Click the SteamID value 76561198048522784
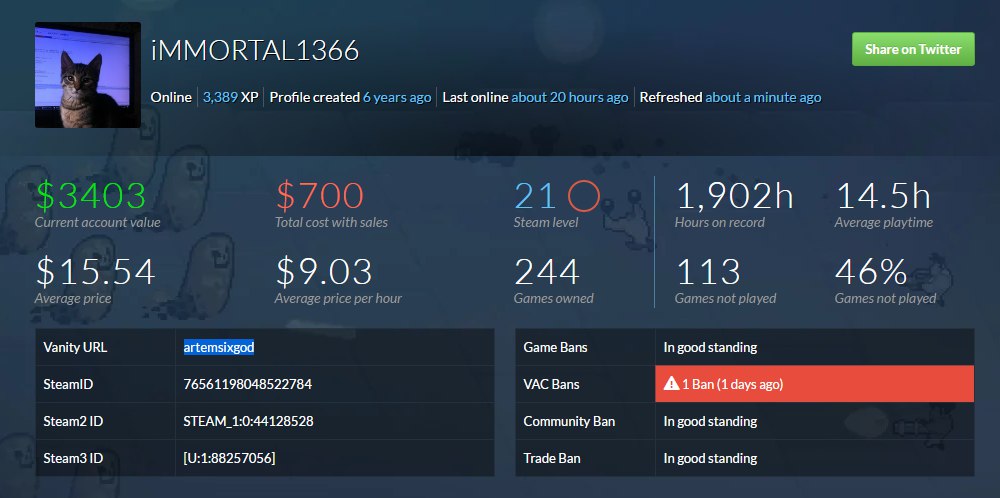1000x498 pixels. coord(247,384)
